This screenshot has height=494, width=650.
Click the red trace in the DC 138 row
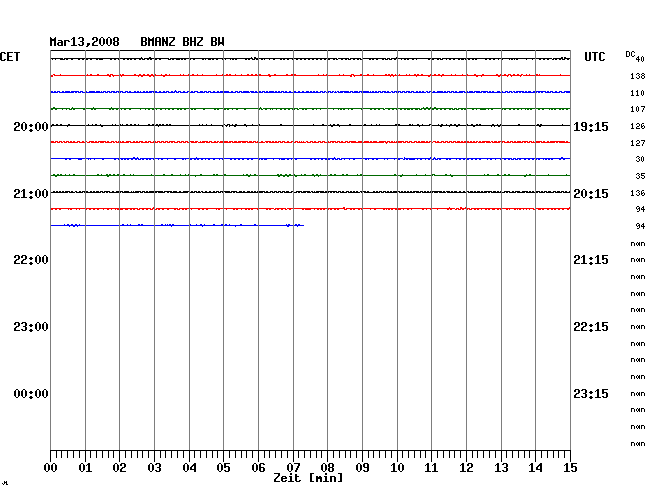(310, 75)
